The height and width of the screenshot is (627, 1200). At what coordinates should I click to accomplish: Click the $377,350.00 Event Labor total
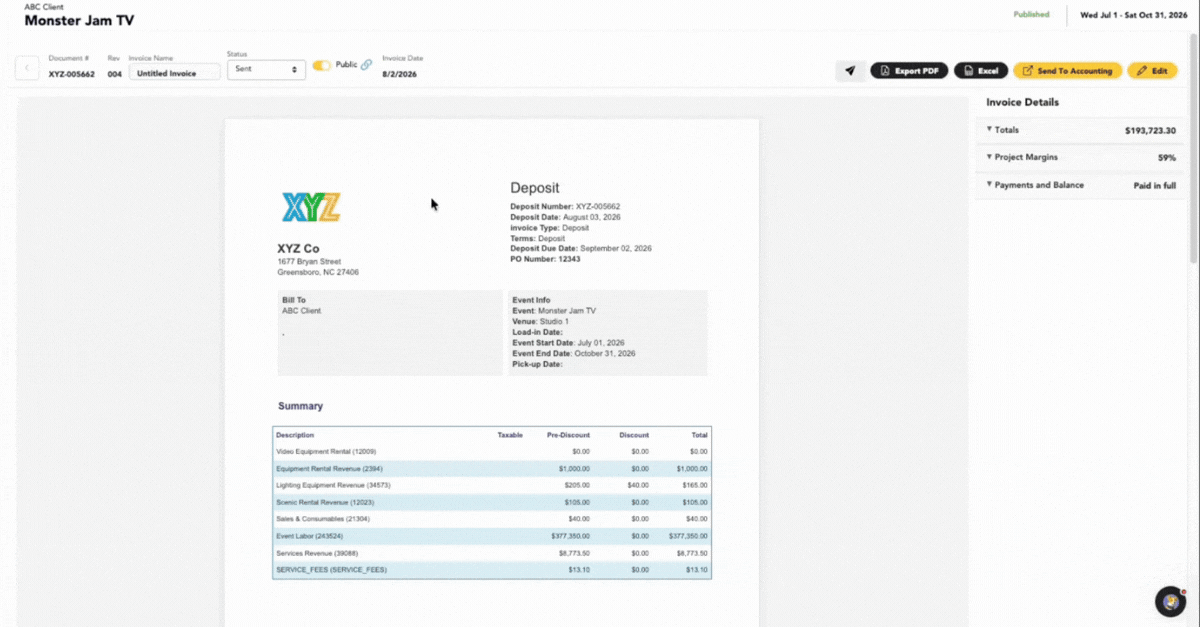tap(689, 536)
